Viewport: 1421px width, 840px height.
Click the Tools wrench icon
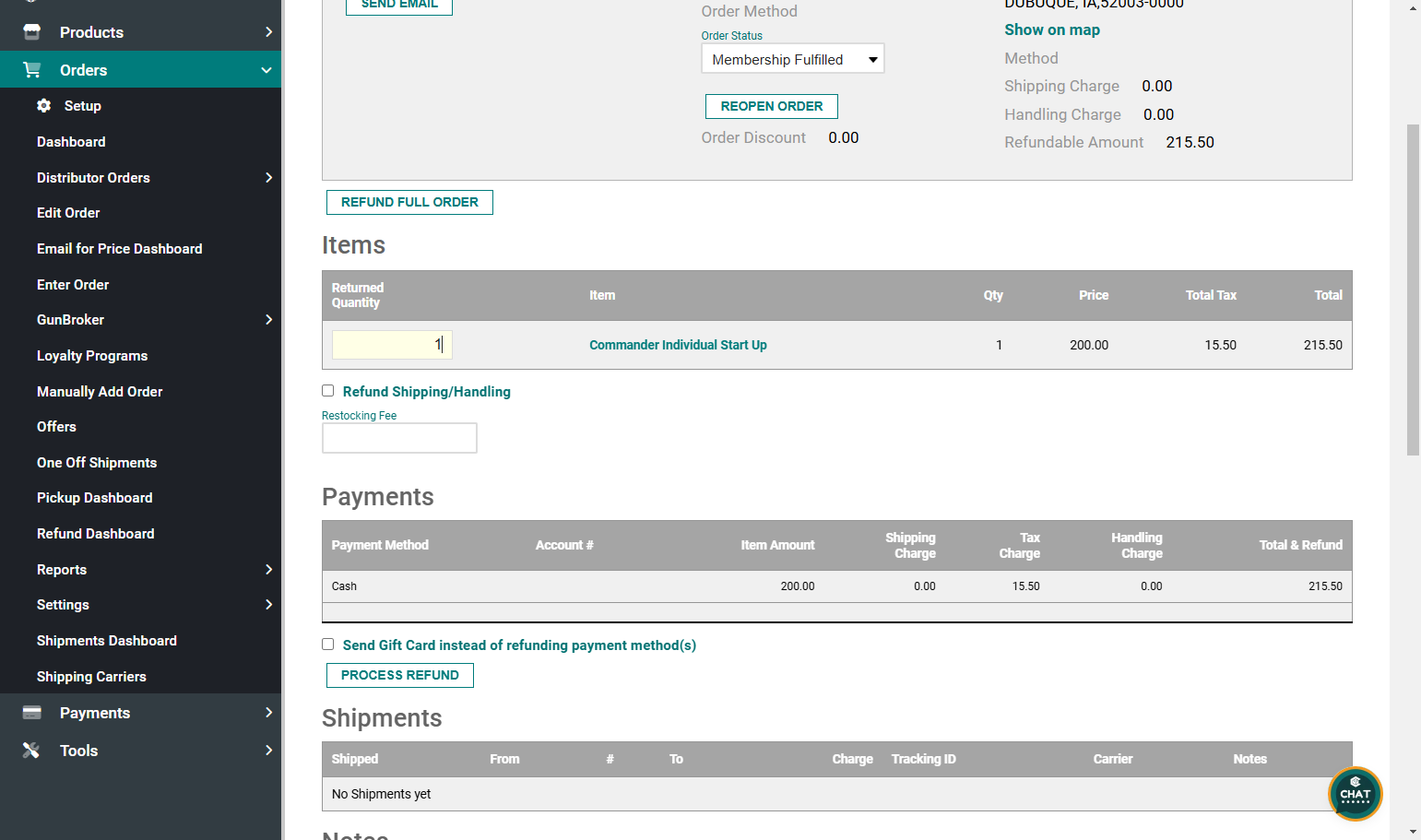(x=31, y=751)
